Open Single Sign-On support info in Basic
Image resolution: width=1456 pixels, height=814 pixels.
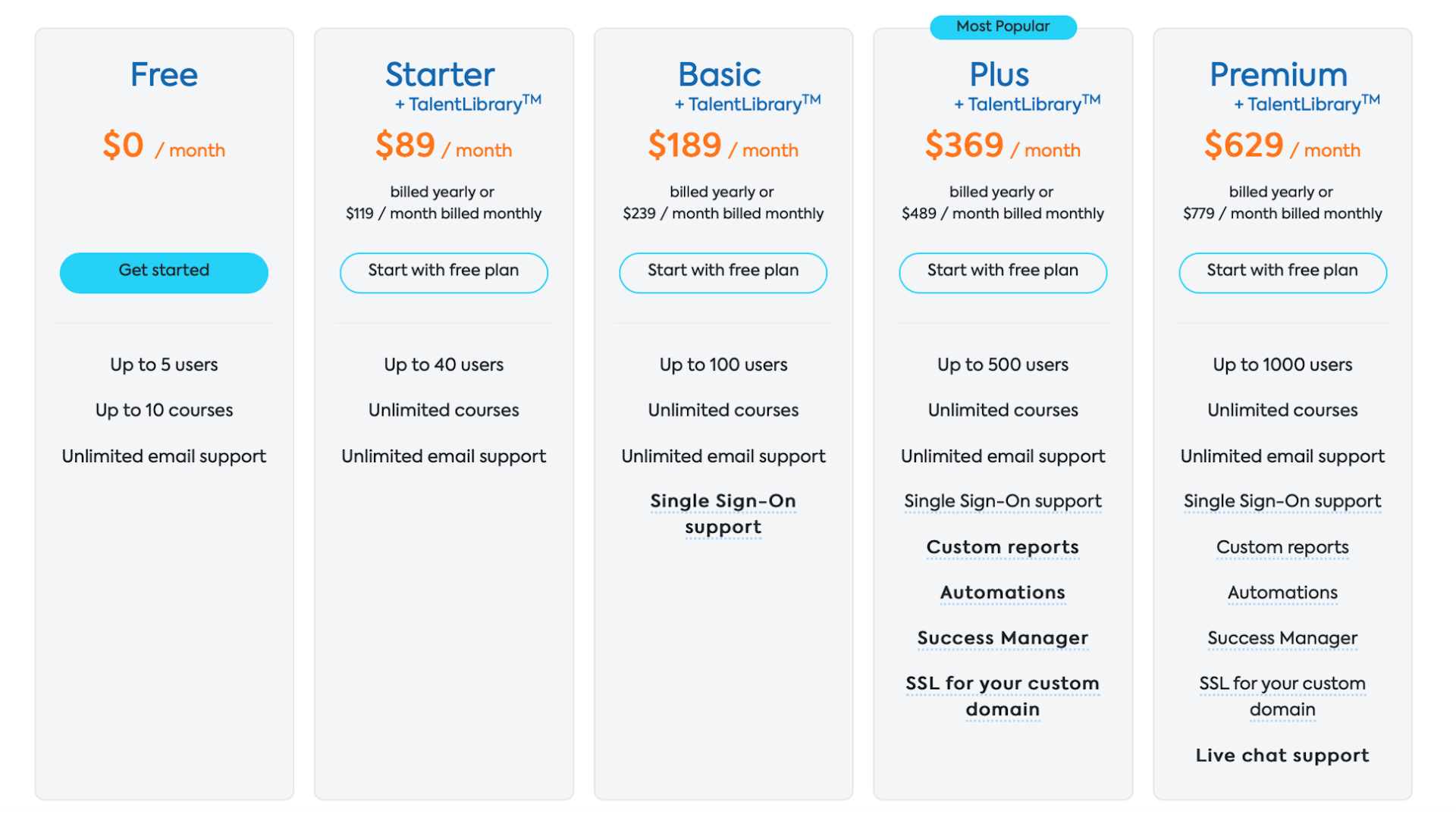[x=723, y=514]
